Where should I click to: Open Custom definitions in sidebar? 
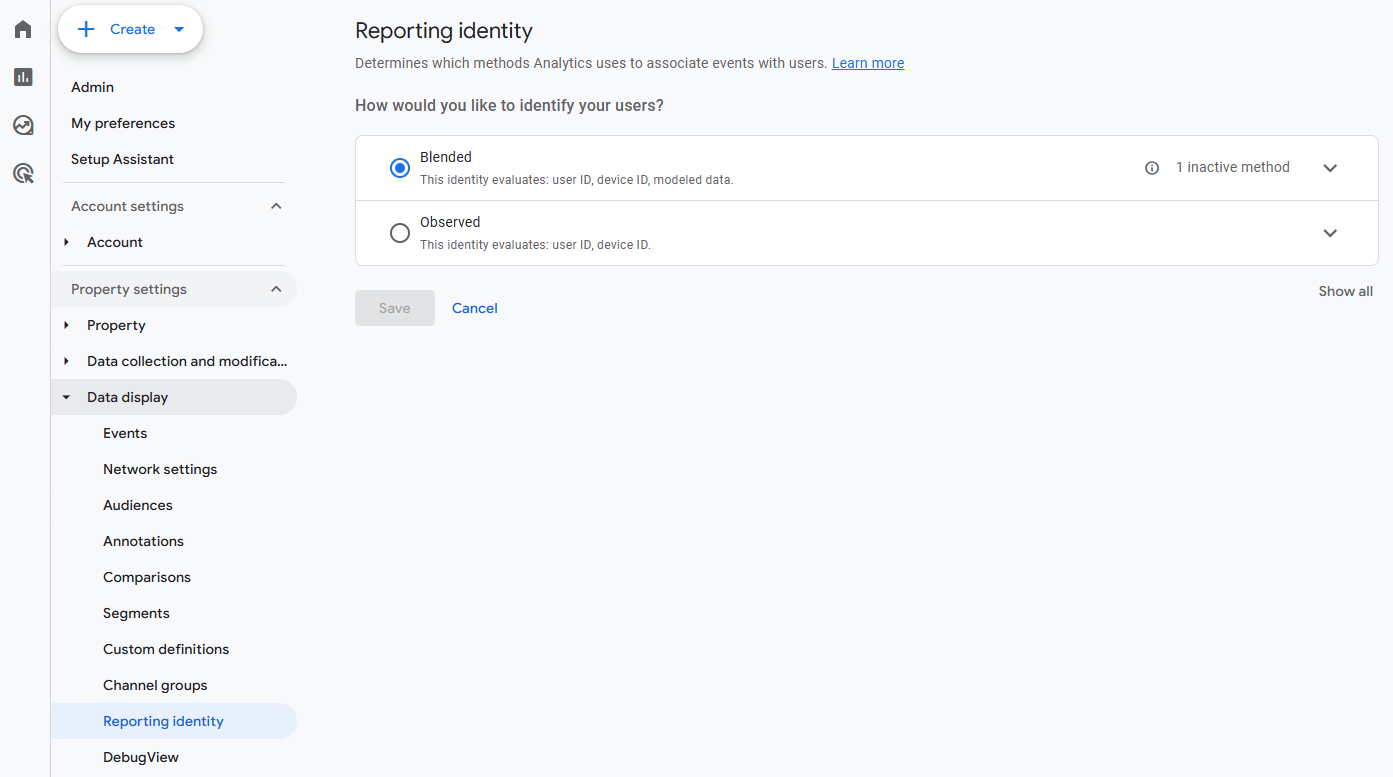coord(166,649)
